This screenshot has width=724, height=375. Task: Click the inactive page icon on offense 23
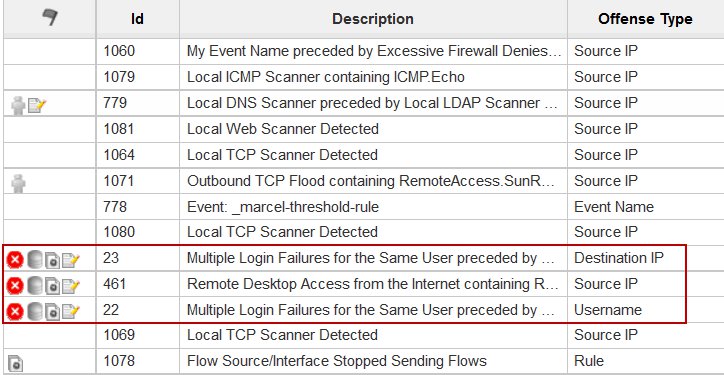[53, 261]
